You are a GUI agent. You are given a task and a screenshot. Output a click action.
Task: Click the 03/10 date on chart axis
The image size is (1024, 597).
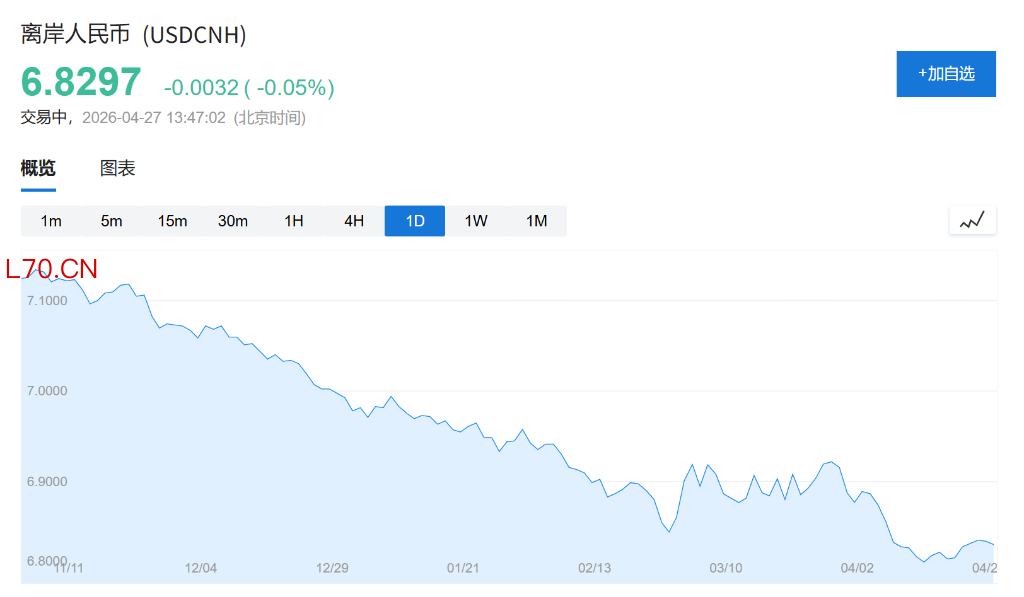coord(726,568)
